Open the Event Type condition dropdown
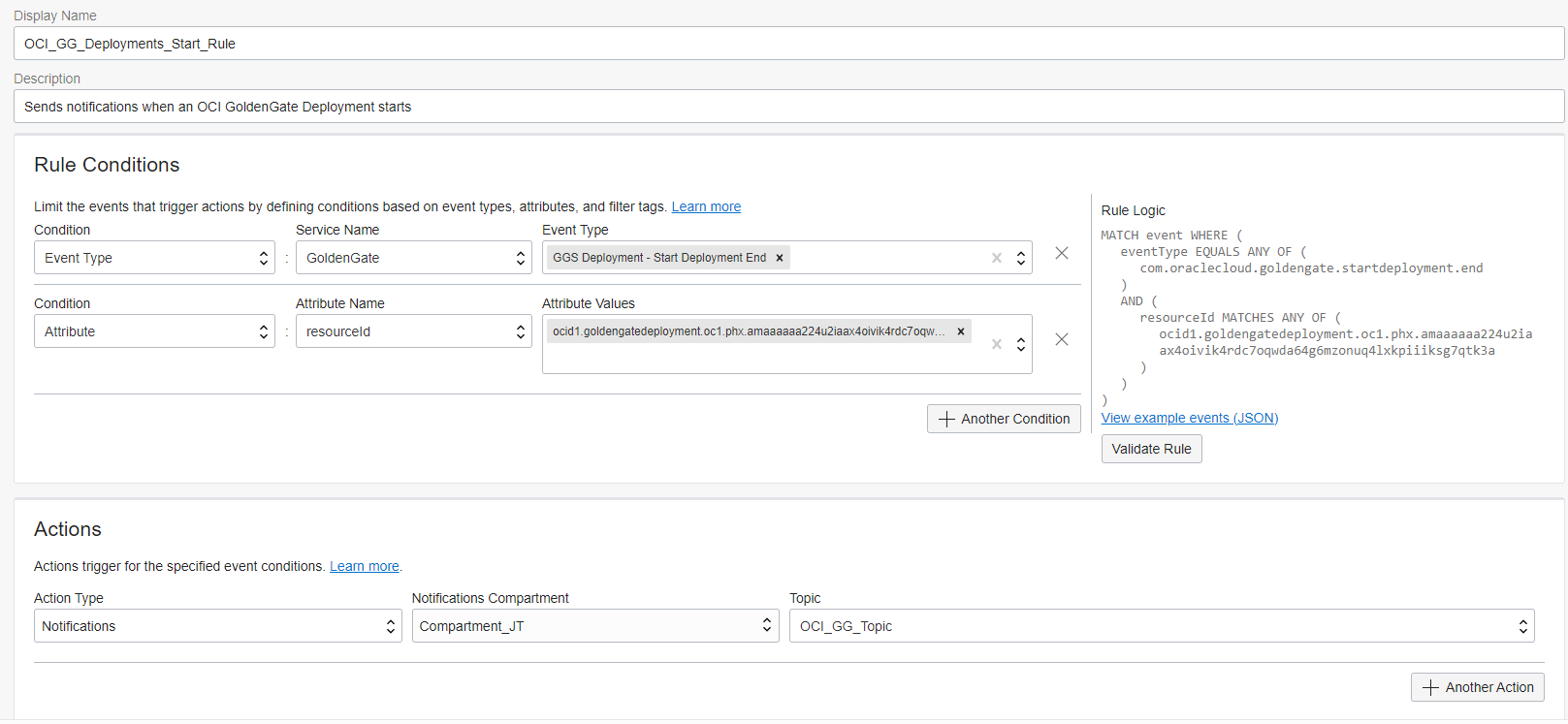Image resolution: width=1568 pixels, height=724 pixels. coord(154,258)
